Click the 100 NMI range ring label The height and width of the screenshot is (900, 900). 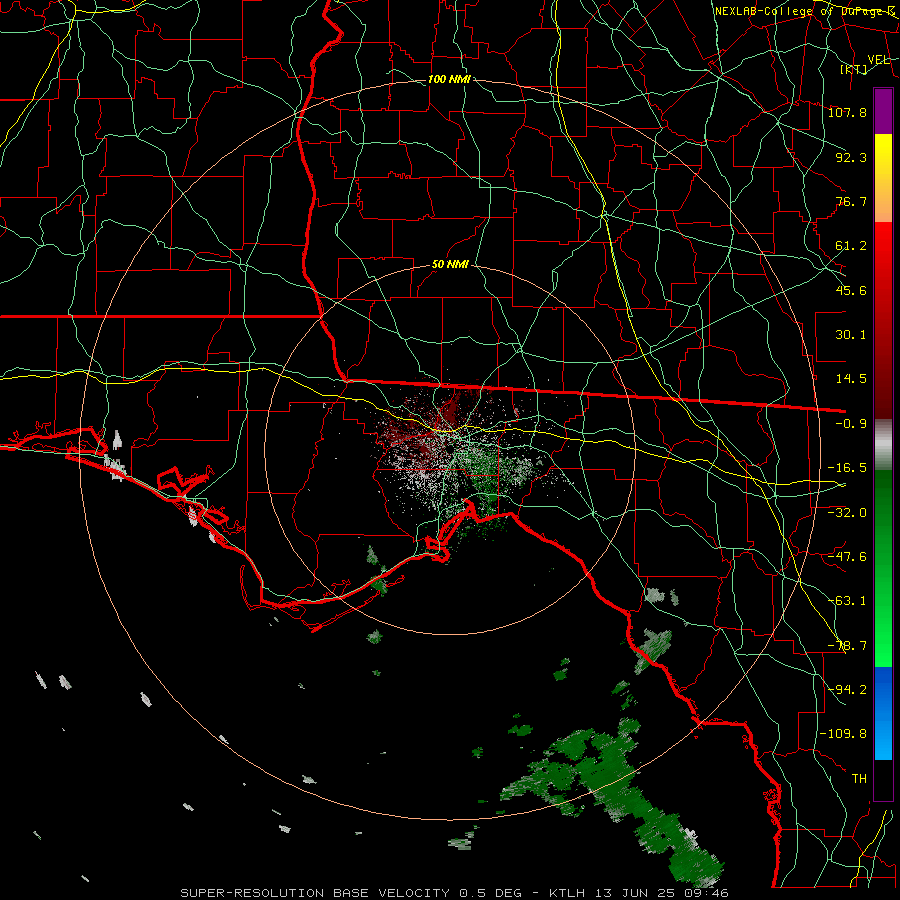(x=449, y=79)
